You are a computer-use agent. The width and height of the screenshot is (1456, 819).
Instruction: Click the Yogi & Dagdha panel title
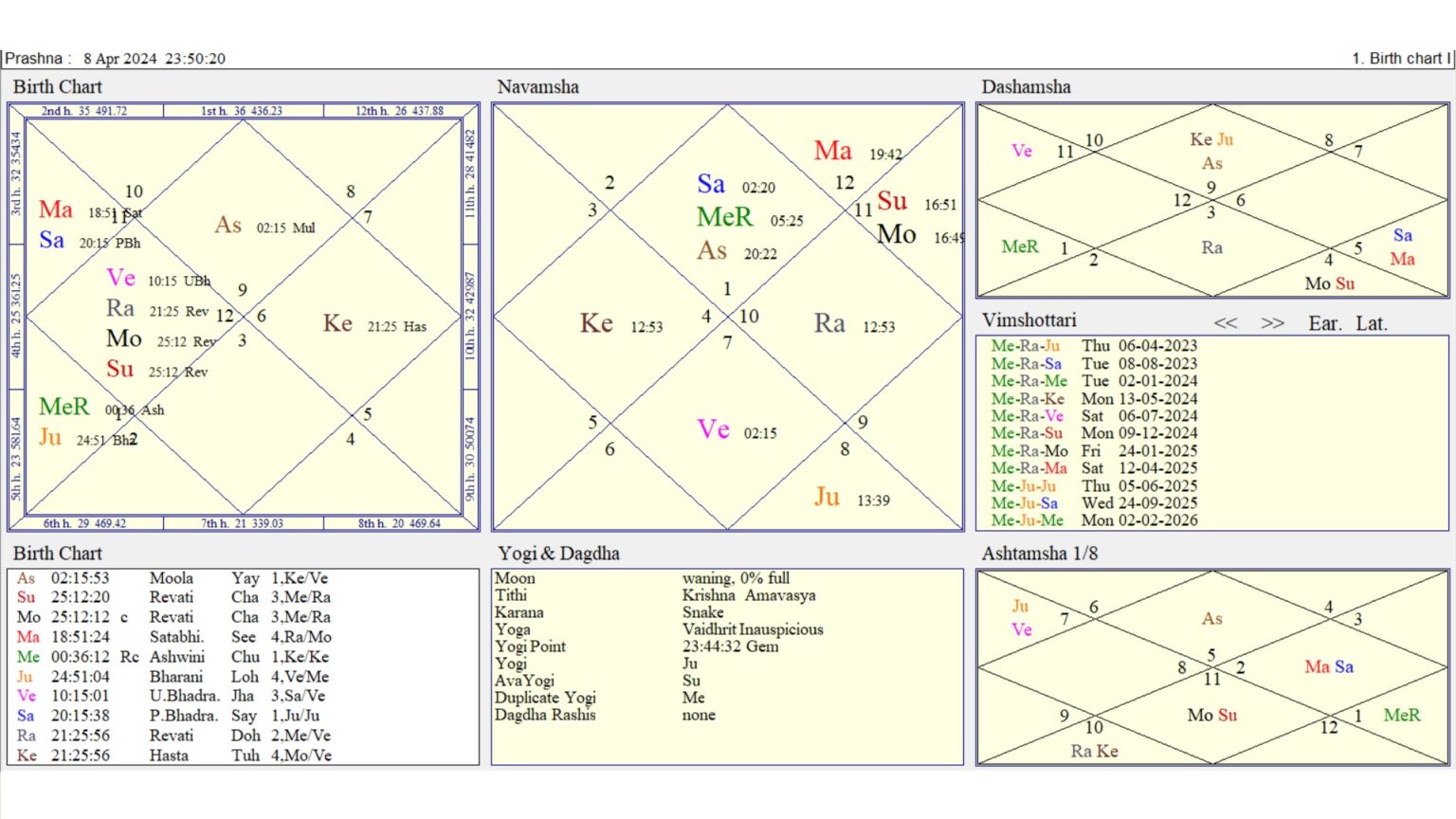558,553
